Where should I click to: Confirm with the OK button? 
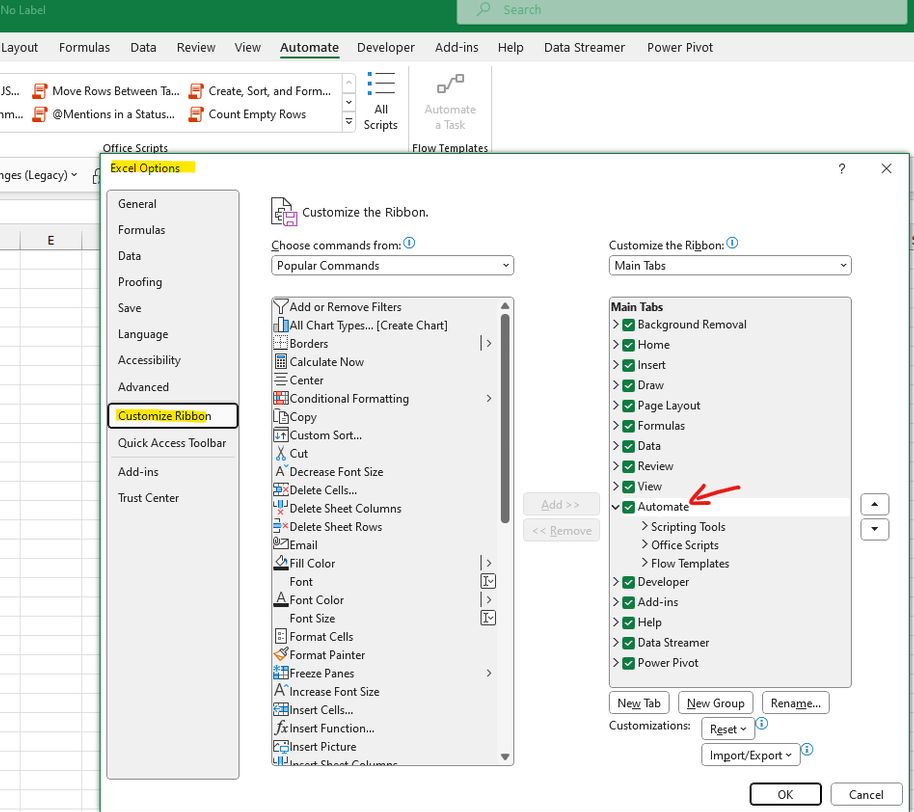(x=785, y=795)
